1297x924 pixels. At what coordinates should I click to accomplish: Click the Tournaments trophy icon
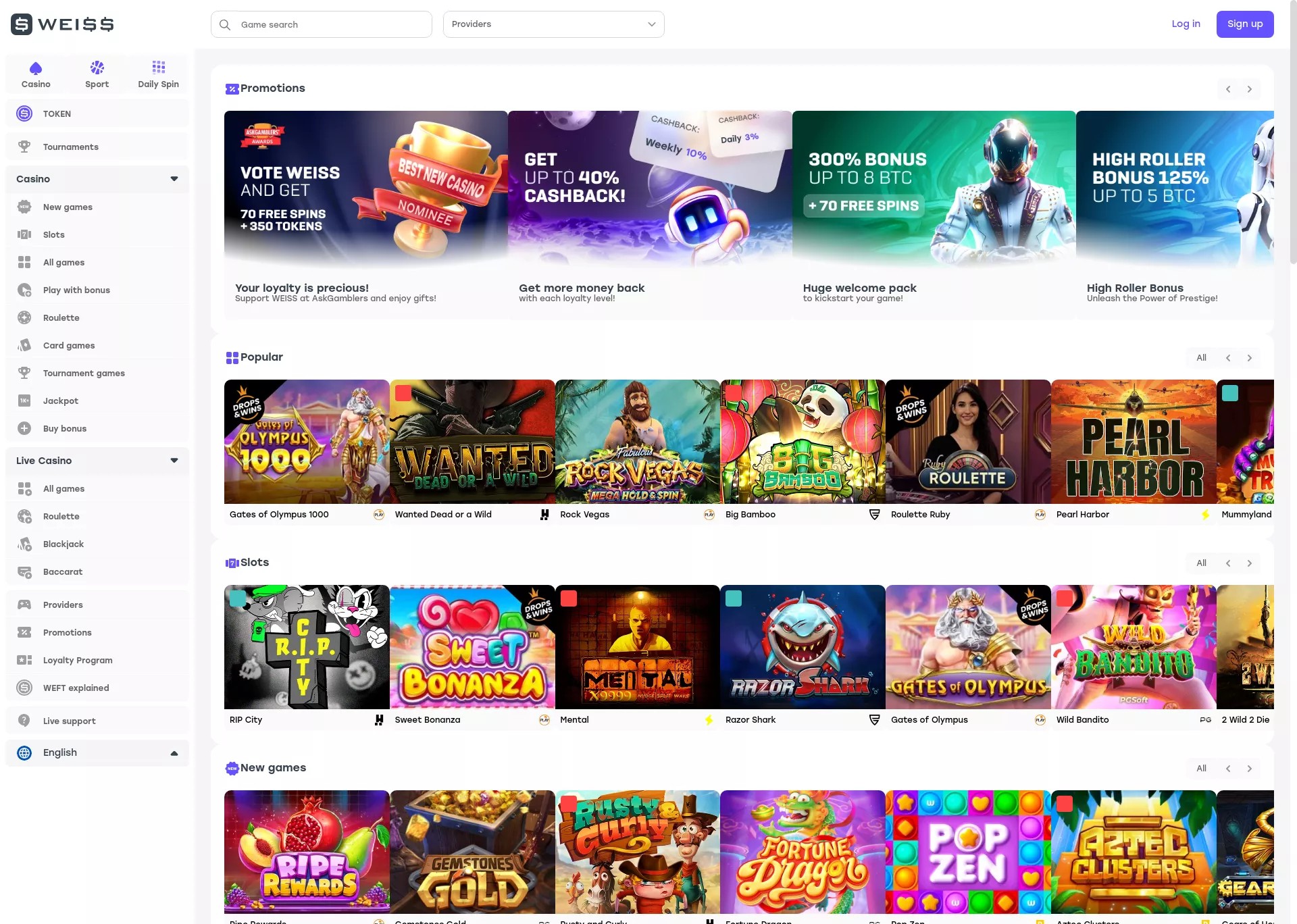click(x=24, y=147)
